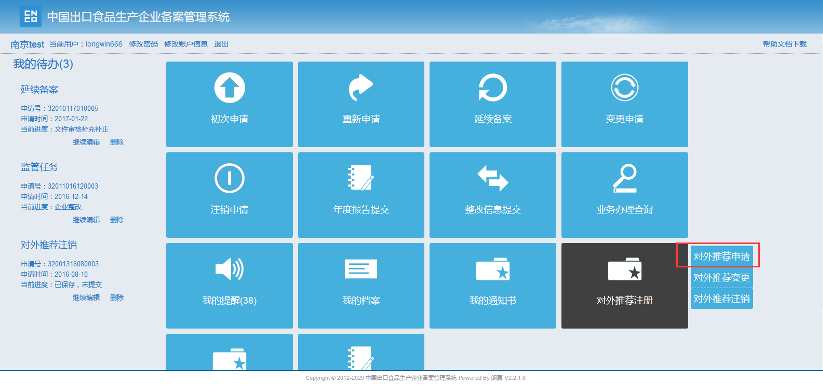This screenshot has width=823, height=386.
Task: Open the 注销申请 power-circle icon
Action: (x=229, y=178)
